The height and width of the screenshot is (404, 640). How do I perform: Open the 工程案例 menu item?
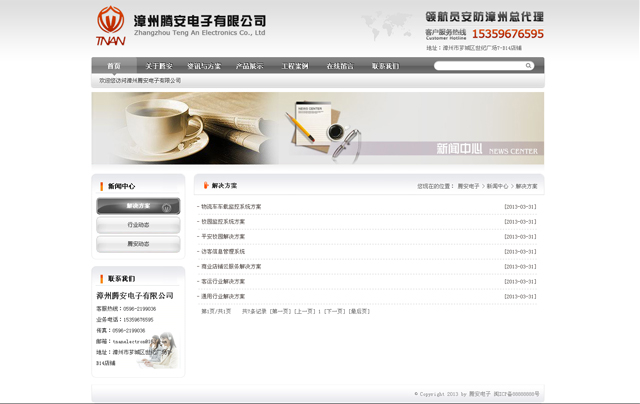coord(295,66)
